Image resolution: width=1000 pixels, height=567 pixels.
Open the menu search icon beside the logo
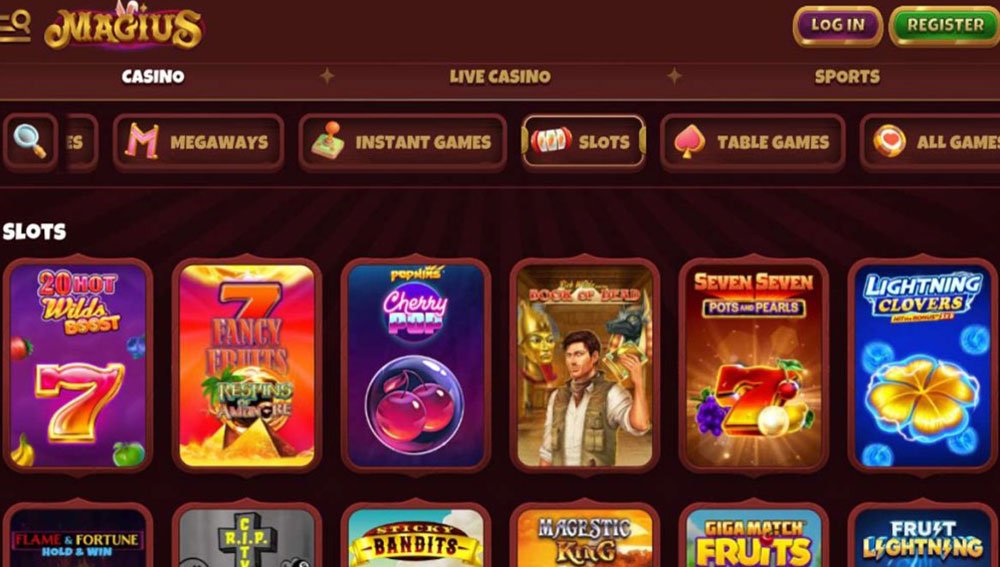pyautogui.click(x=15, y=26)
